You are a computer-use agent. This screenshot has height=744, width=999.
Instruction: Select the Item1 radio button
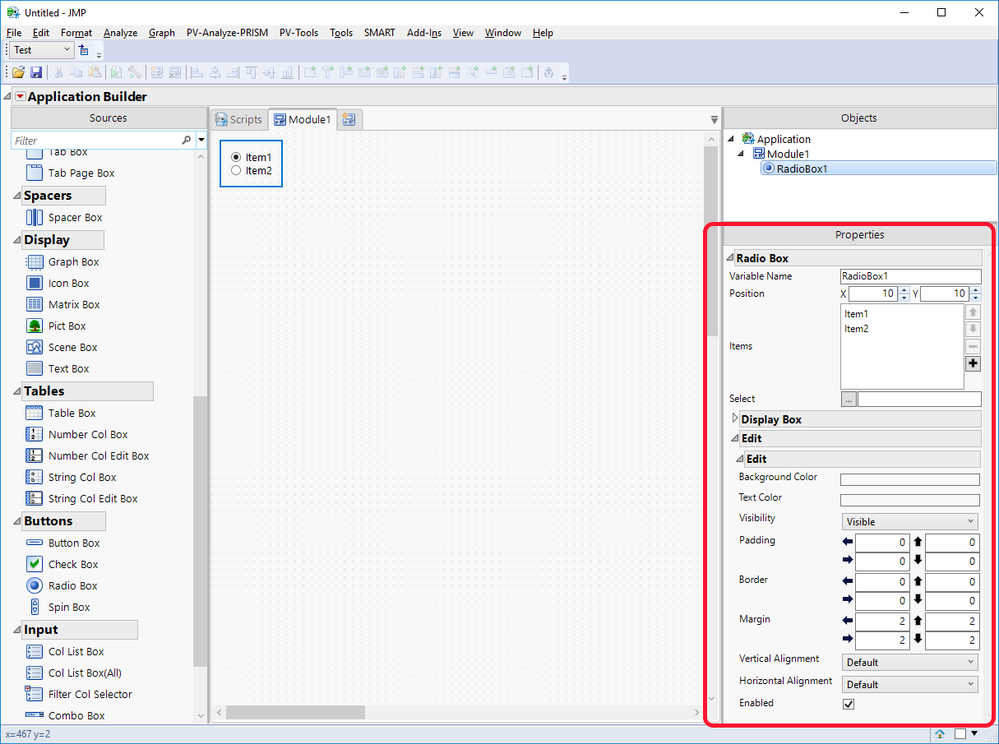(x=236, y=157)
